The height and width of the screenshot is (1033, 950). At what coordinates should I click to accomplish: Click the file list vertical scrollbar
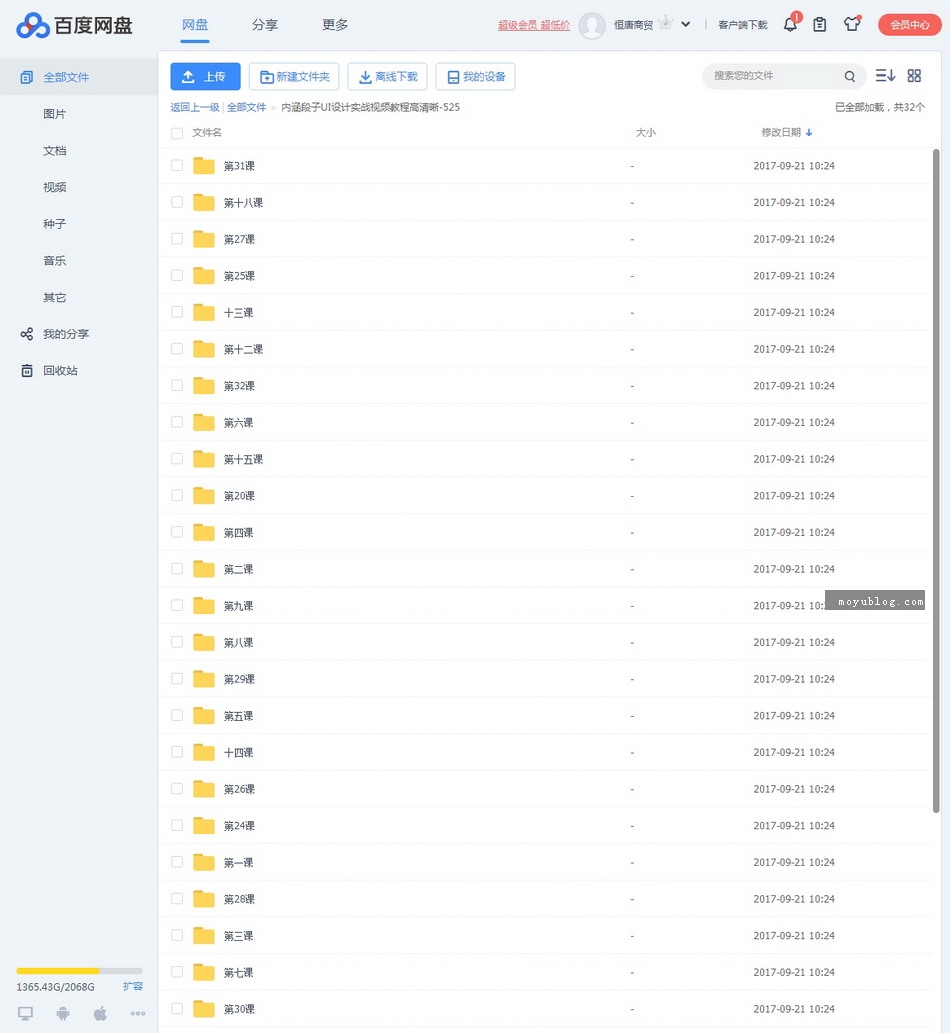coord(936,481)
